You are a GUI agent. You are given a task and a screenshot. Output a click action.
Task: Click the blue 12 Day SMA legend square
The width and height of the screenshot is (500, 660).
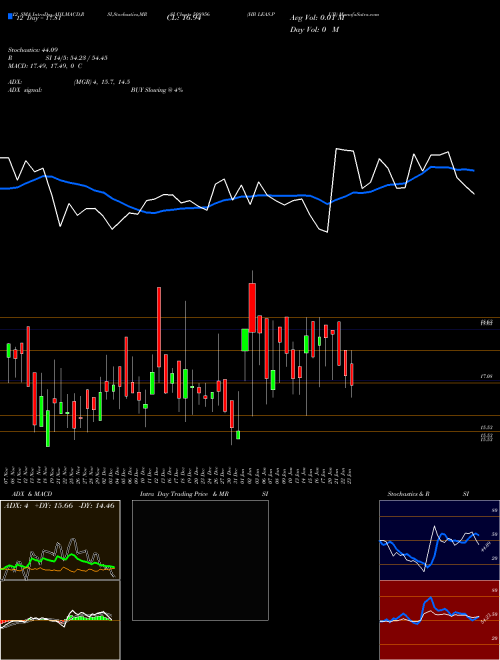point(11,17)
